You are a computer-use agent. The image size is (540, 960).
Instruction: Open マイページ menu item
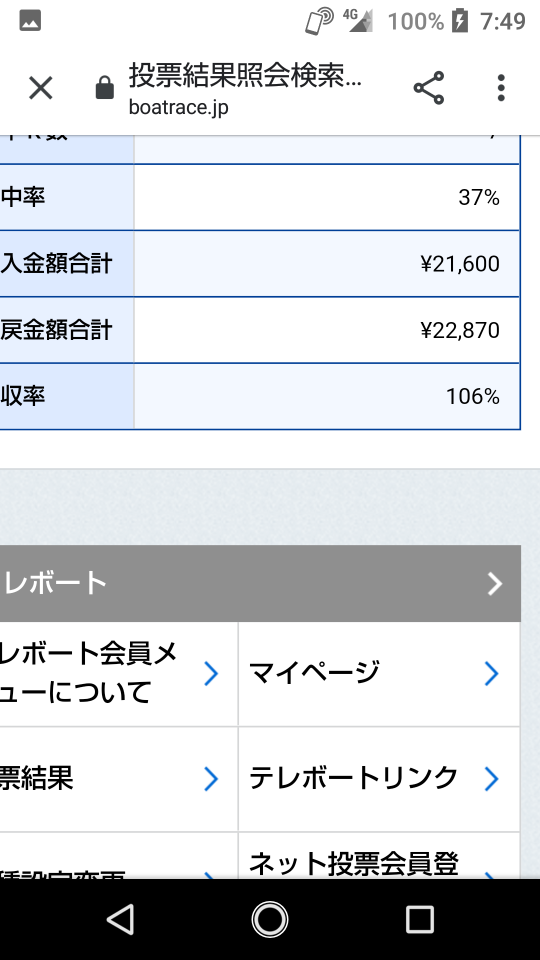point(379,674)
